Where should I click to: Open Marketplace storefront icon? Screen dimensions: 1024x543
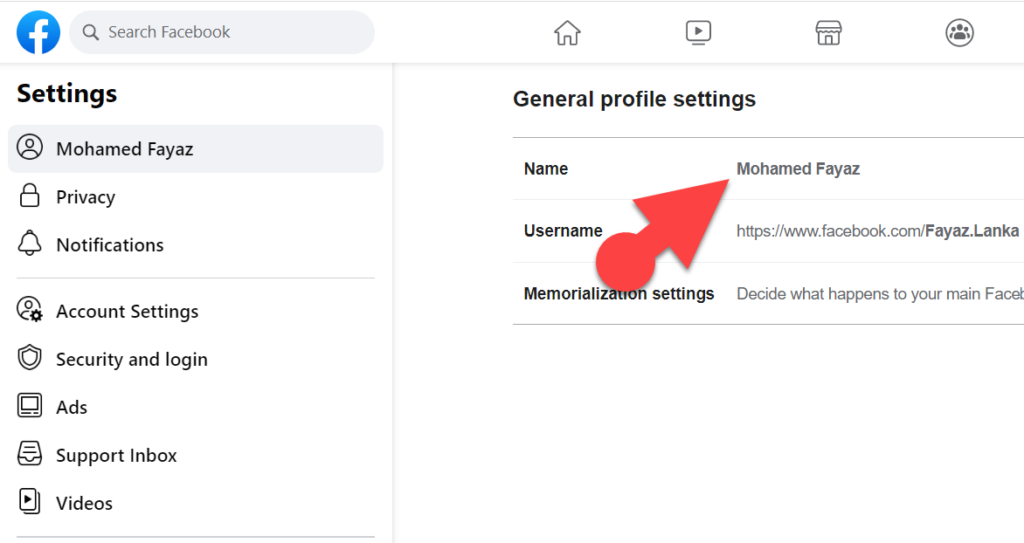tap(829, 32)
